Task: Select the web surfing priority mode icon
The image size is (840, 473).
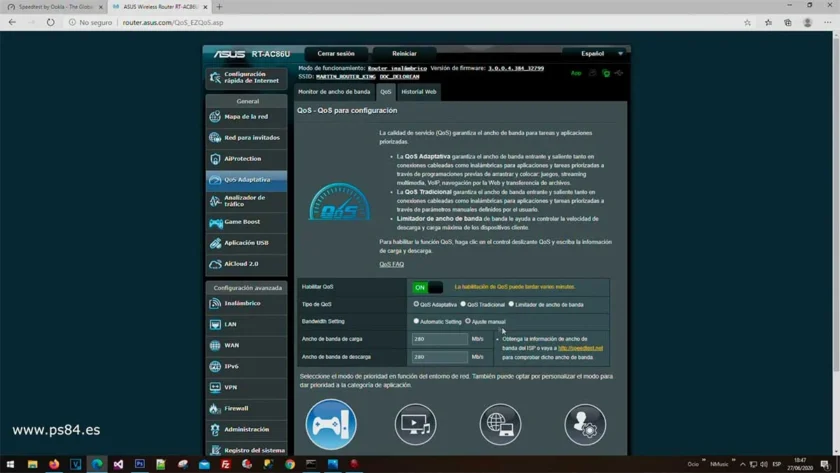Action: 500,424
